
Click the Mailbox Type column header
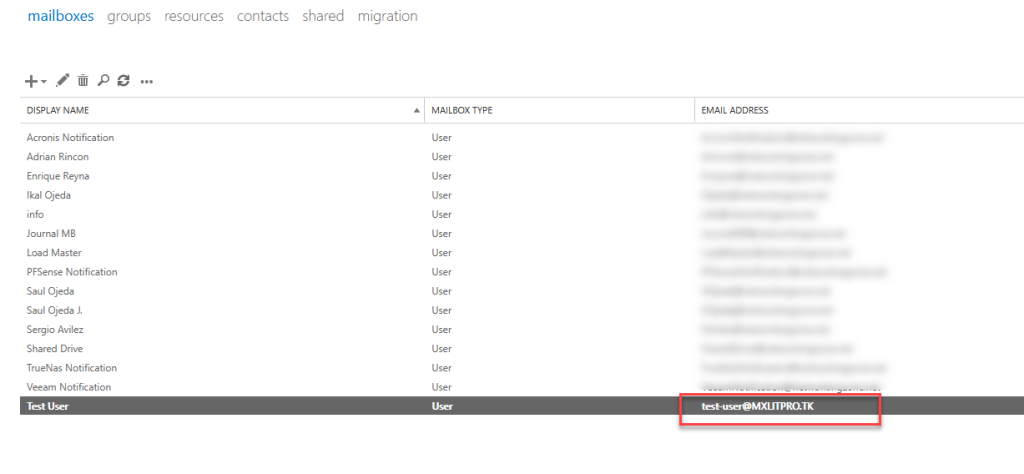click(462, 110)
